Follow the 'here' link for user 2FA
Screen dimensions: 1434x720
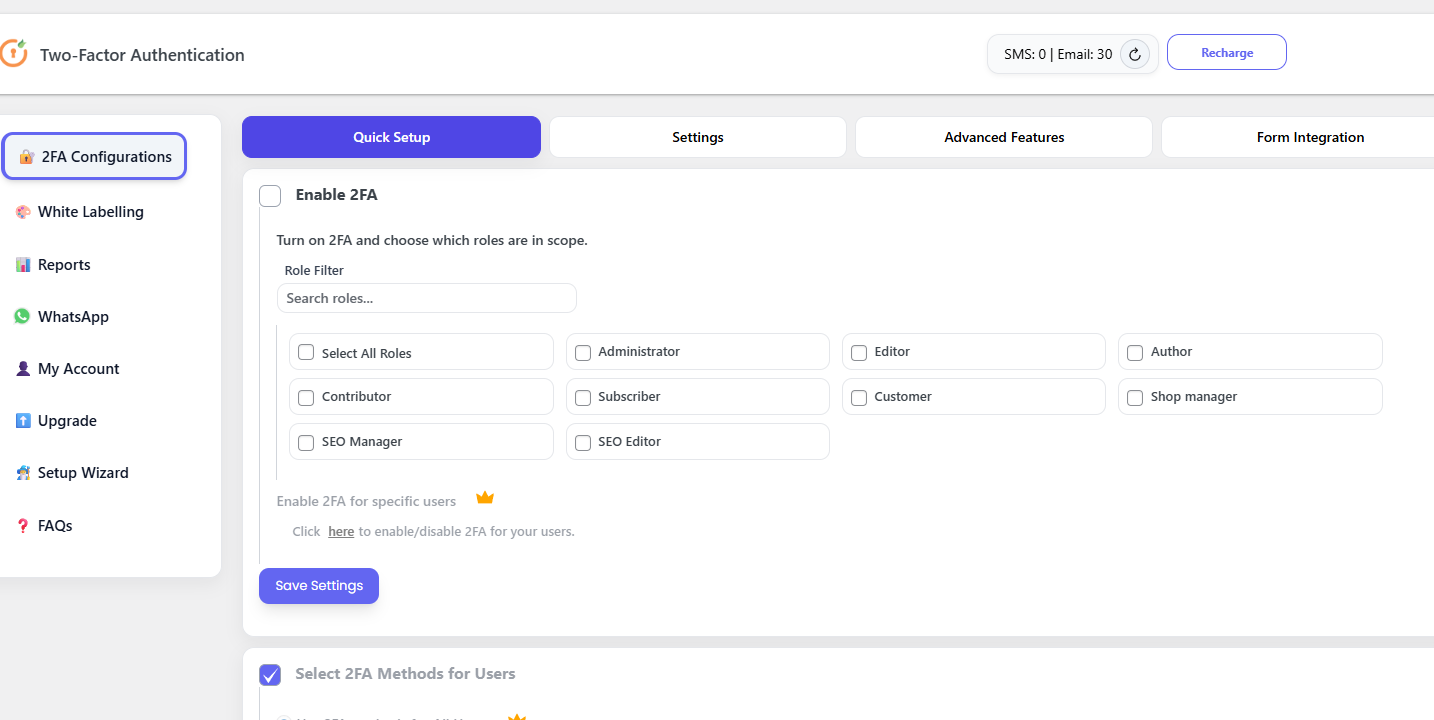(x=341, y=532)
